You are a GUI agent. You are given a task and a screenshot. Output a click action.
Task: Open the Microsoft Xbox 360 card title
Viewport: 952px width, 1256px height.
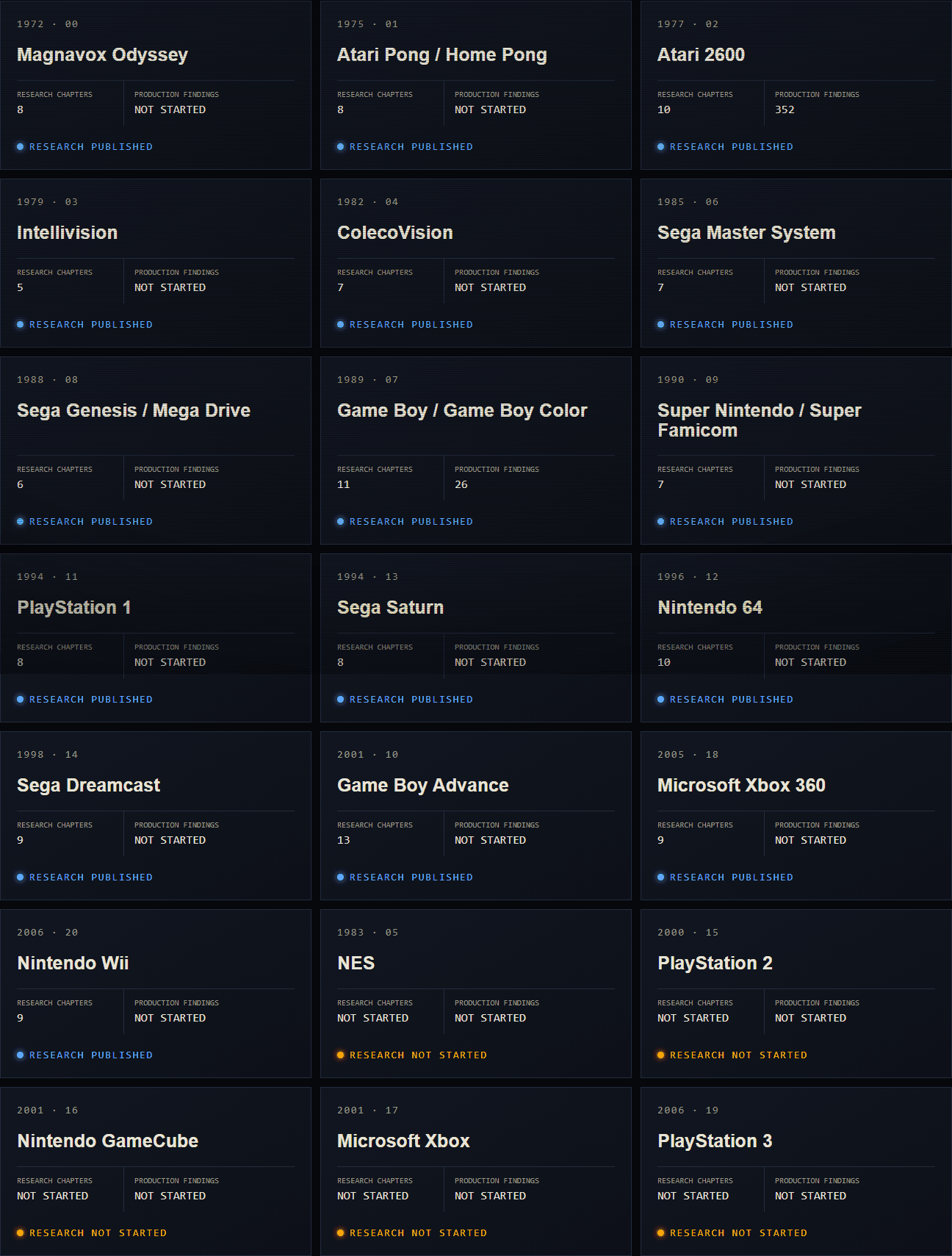click(x=741, y=786)
